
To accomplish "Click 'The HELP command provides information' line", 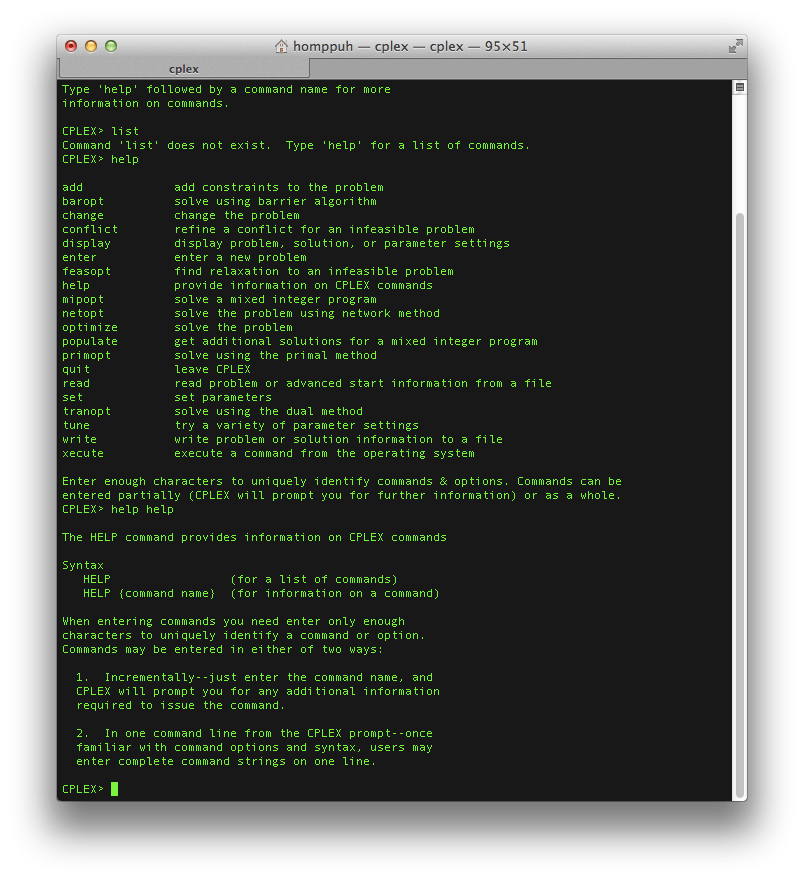I will point(254,538).
